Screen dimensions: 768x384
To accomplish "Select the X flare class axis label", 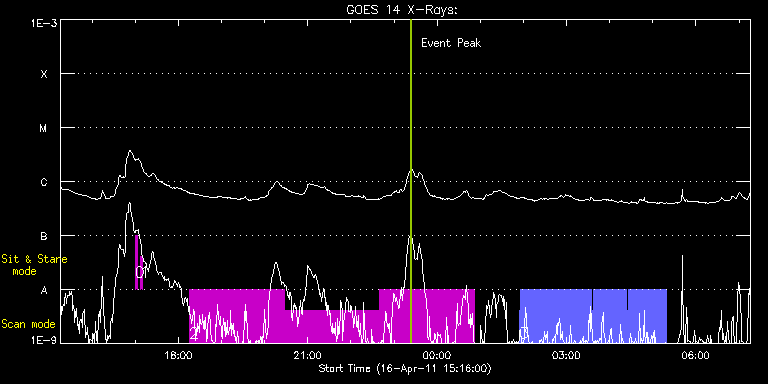I will click(44, 74).
